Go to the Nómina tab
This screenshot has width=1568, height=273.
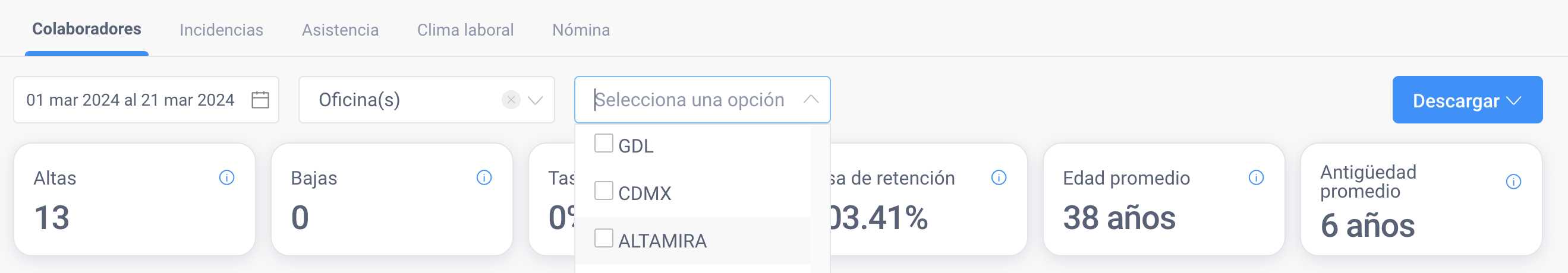tap(581, 30)
